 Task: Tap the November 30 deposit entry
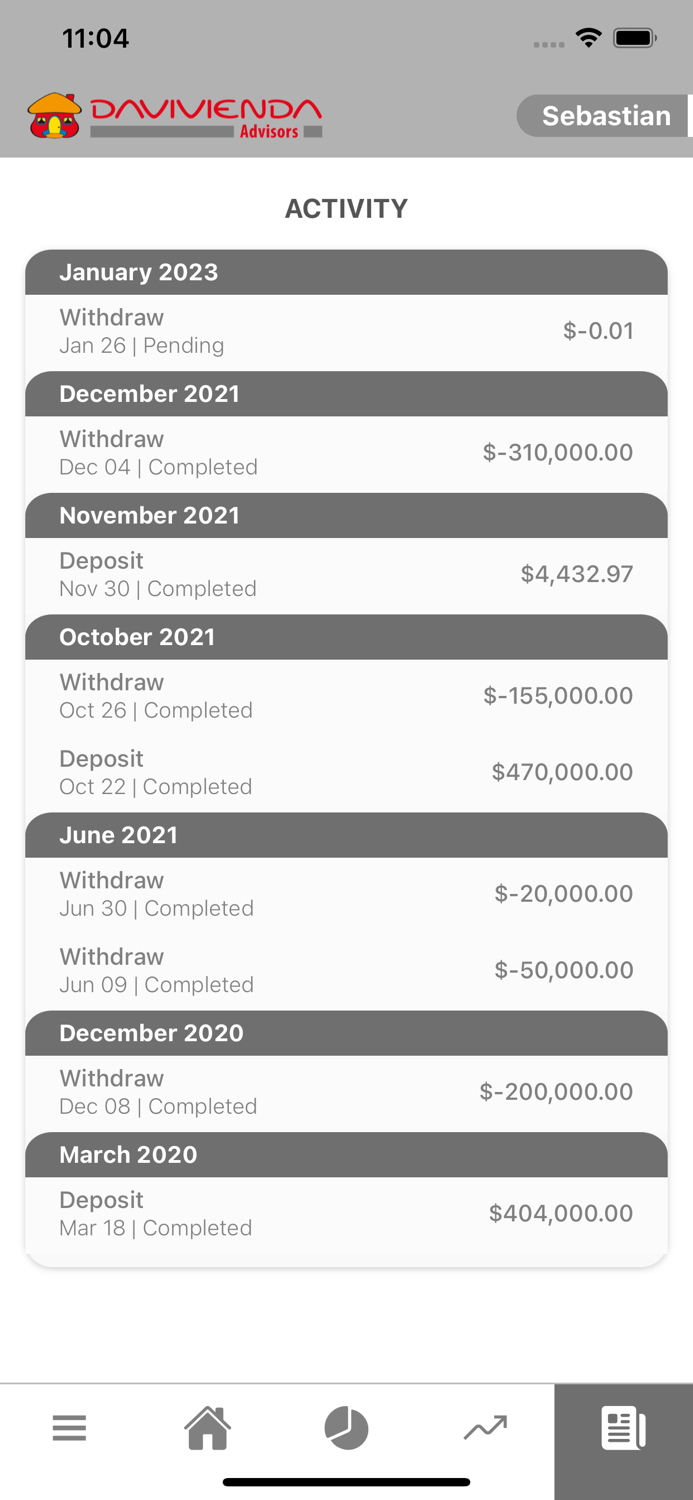pos(346,574)
